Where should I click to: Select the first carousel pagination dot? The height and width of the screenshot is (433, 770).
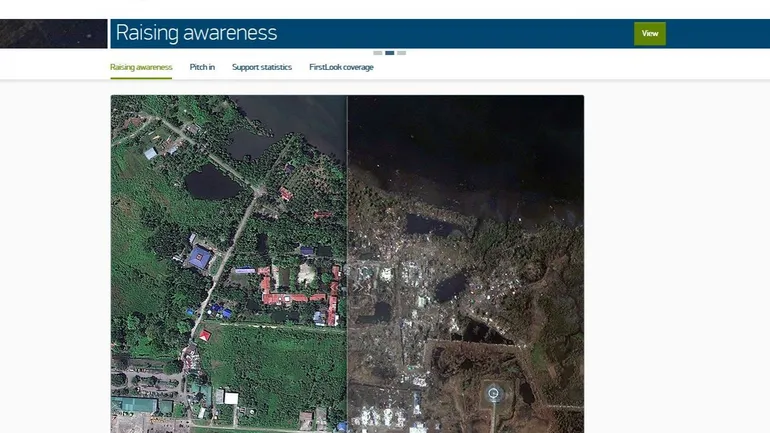(378, 52)
